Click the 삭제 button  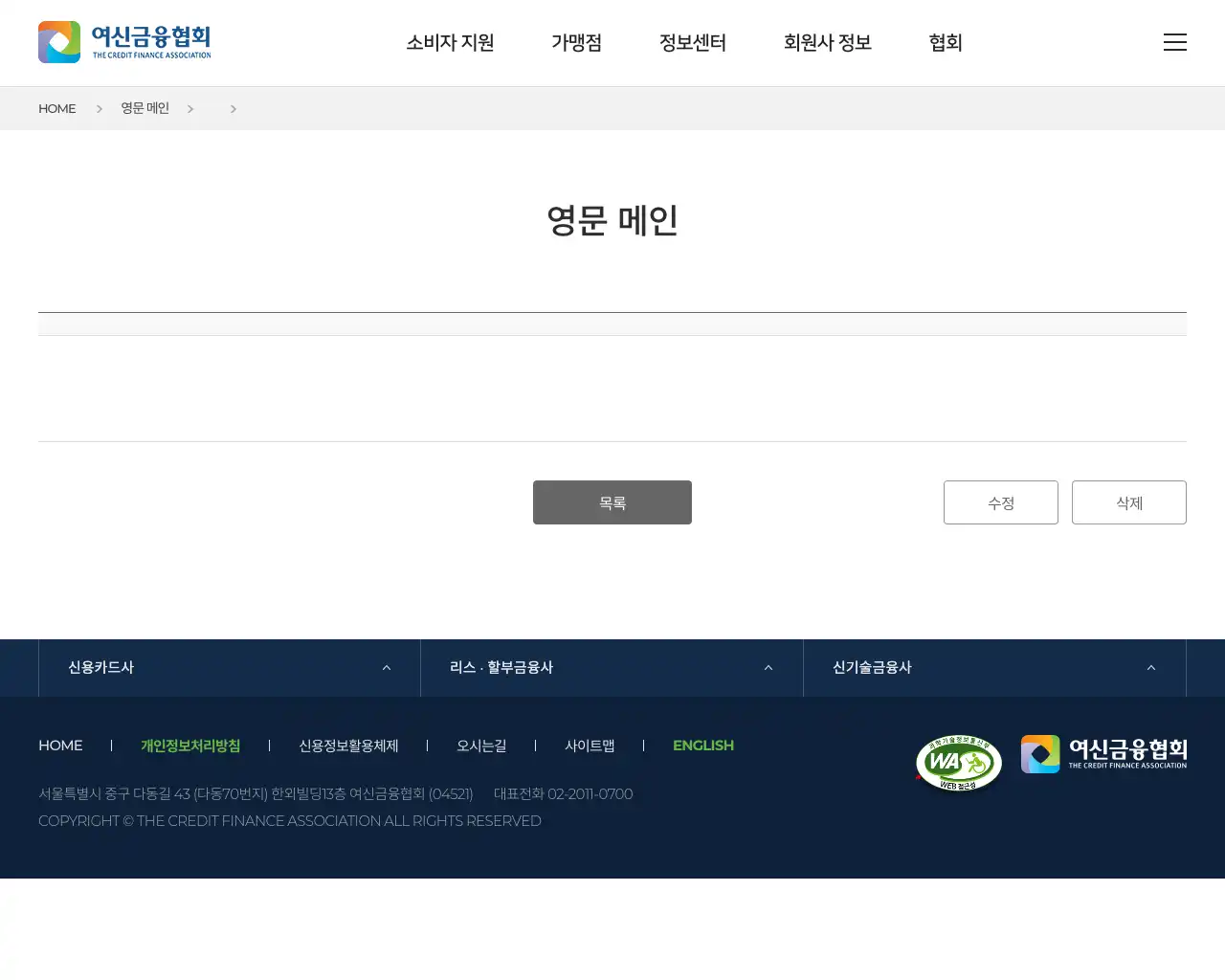coord(1129,502)
